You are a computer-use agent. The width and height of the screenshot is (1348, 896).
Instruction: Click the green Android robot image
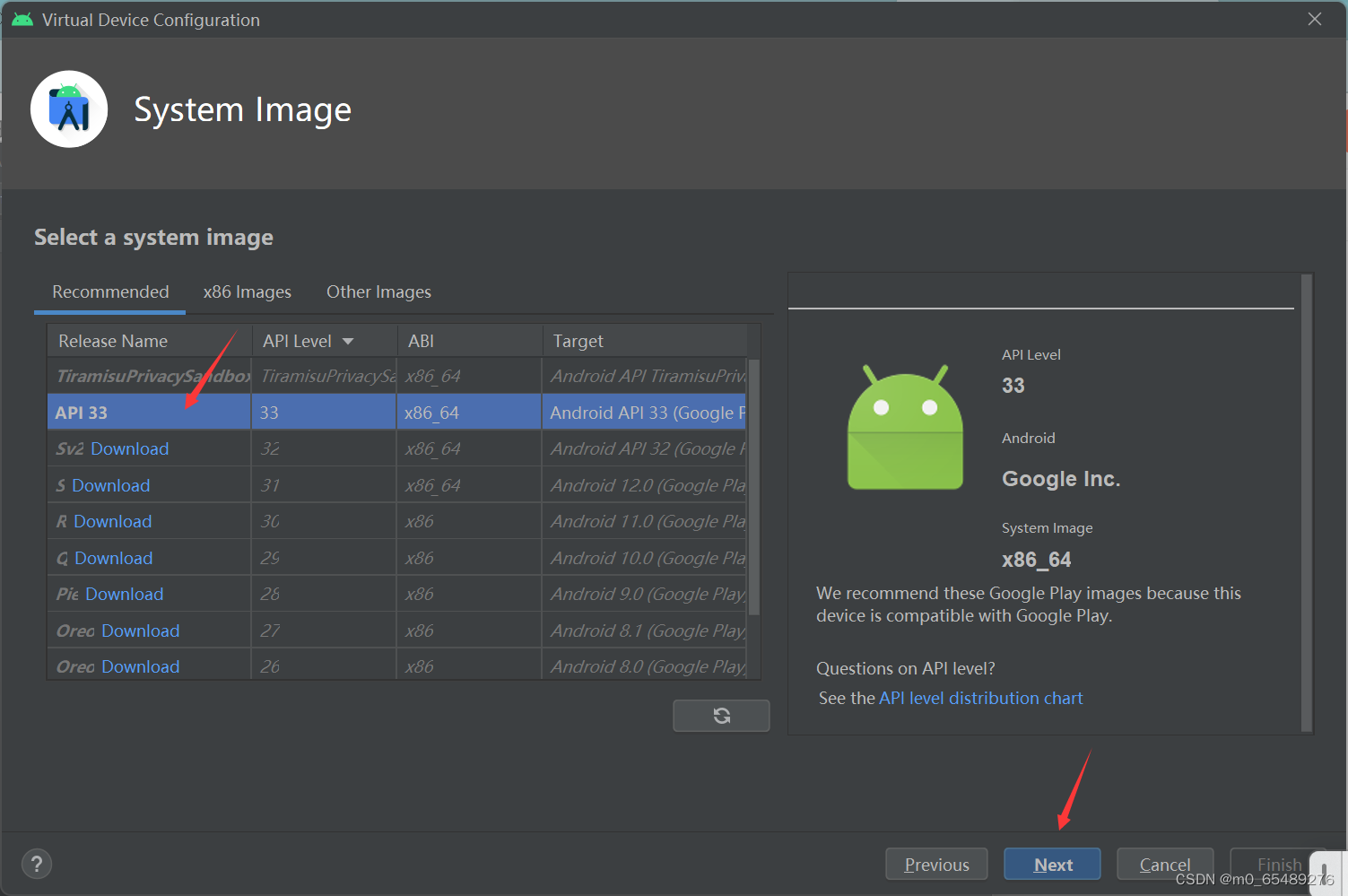pos(905,427)
